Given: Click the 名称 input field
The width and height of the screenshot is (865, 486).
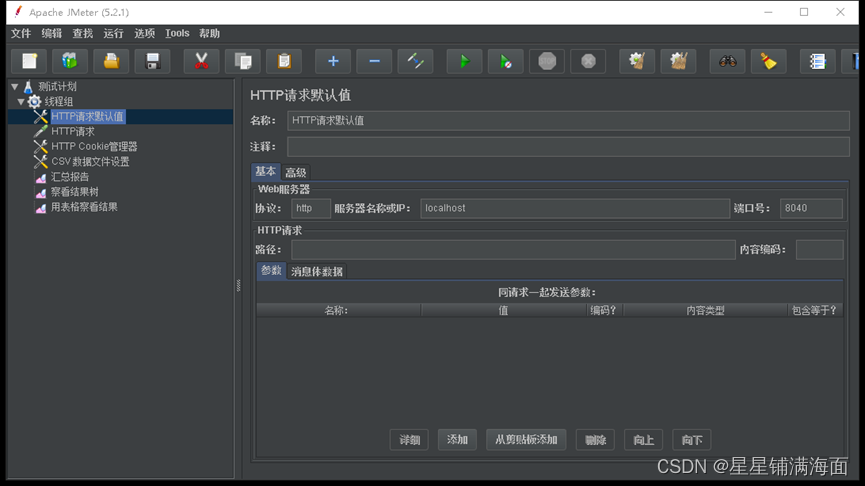Looking at the screenshot, I should tap(568, 120).
